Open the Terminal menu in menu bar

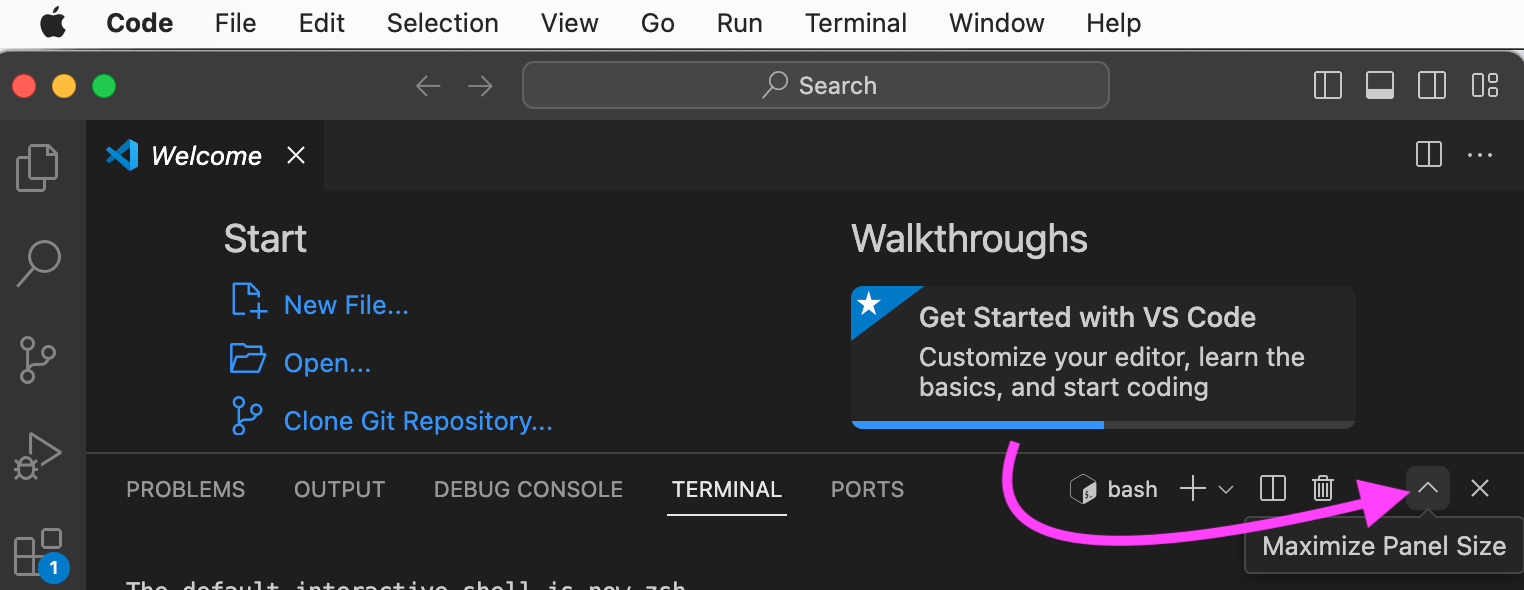(856, 23)
